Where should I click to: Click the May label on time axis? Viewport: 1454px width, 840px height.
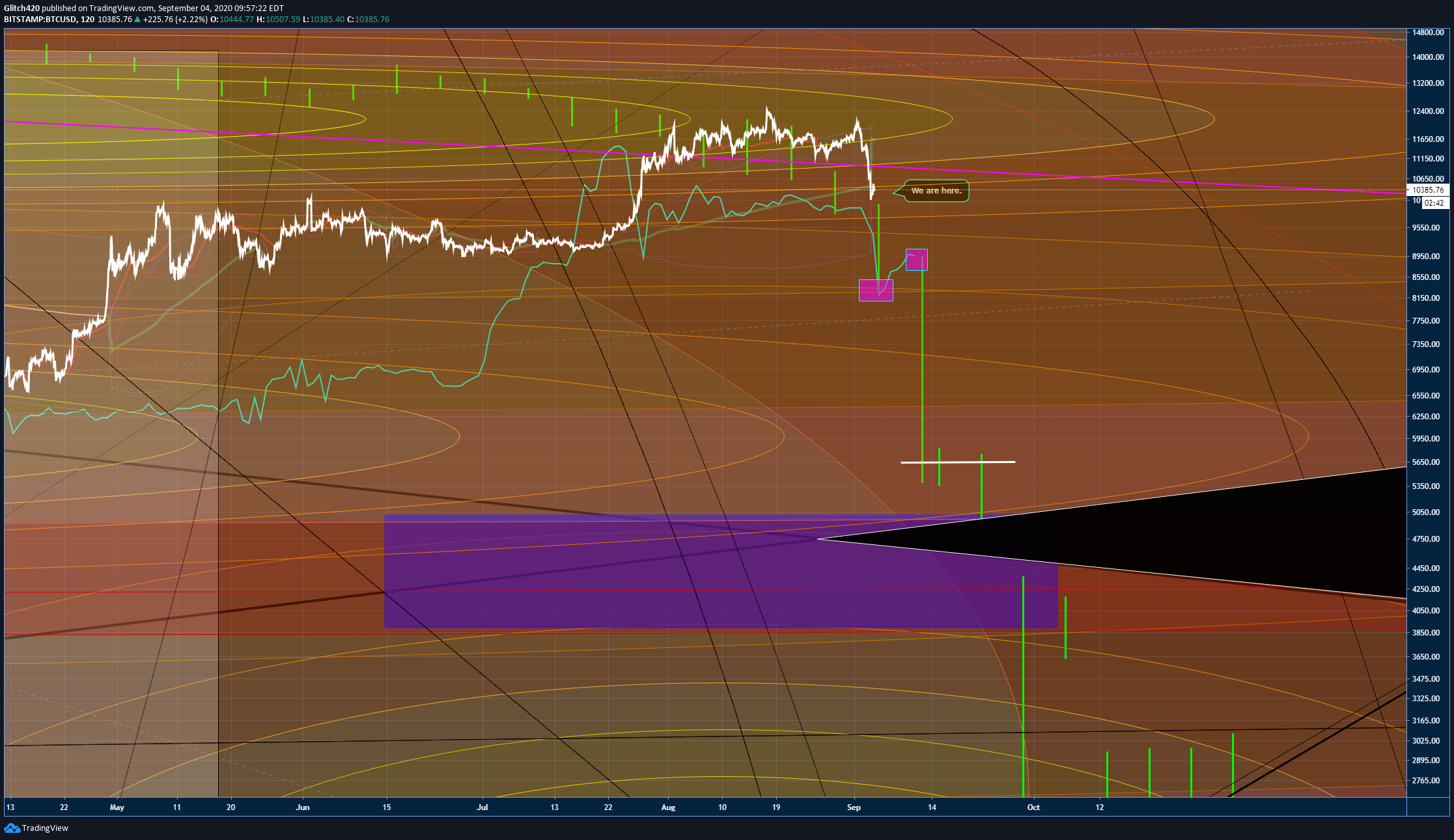point(117,807)
